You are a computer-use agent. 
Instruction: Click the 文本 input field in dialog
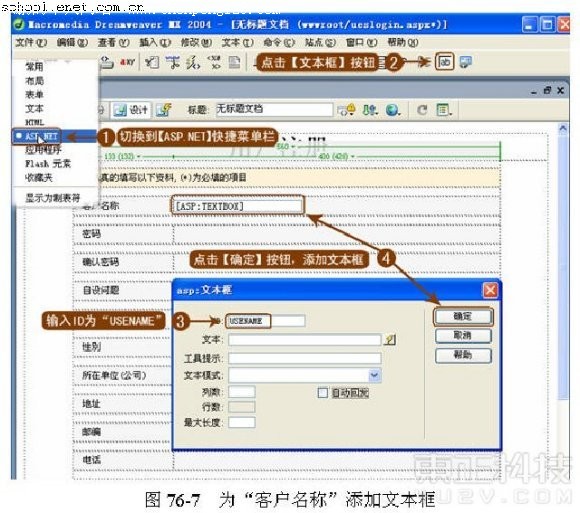point(304,340)
